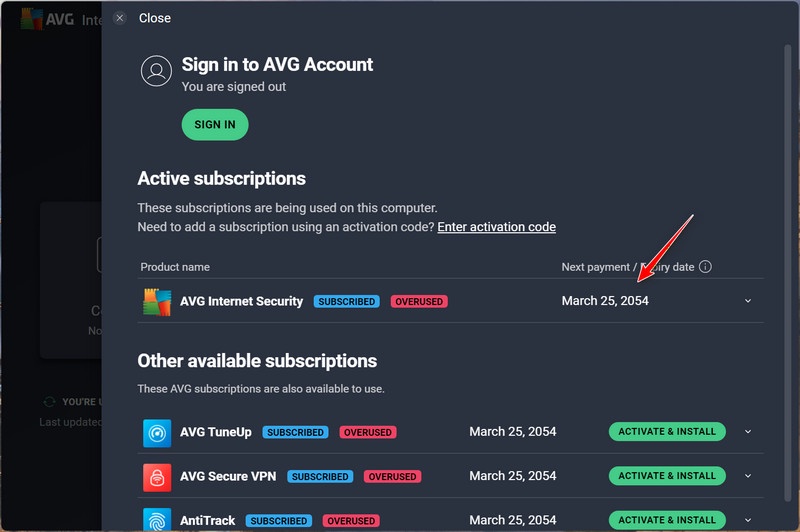800x532 pixels.
Task: Activate and install AntiTrack
Action: tap(667, 520)
